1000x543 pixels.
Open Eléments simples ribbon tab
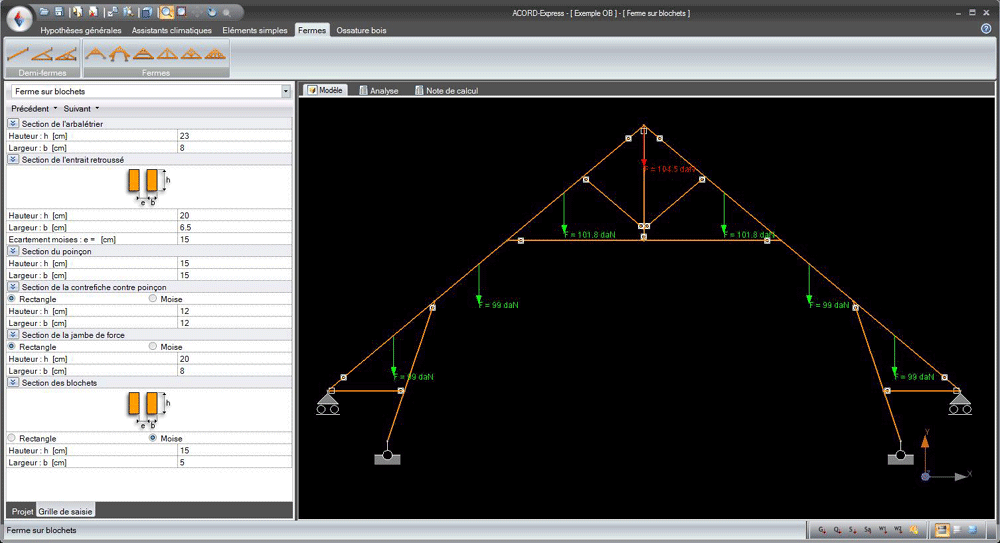pyautogui.click(x=254, y=30)
